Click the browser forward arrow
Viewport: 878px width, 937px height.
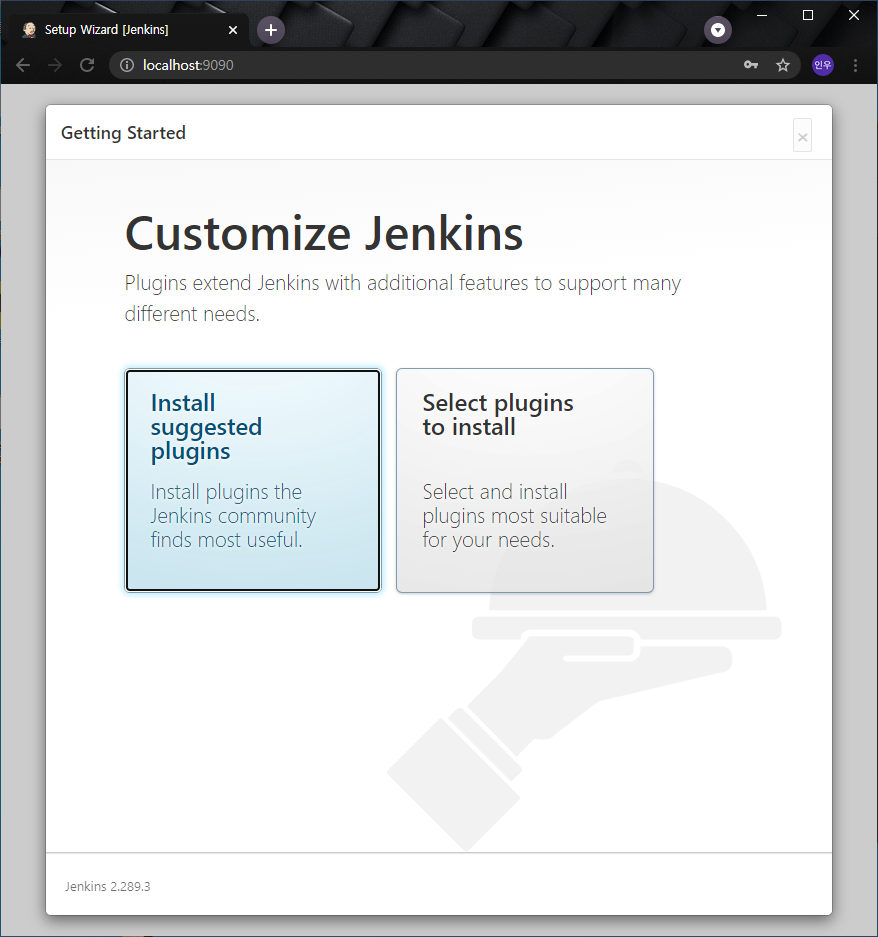(55, 65)
